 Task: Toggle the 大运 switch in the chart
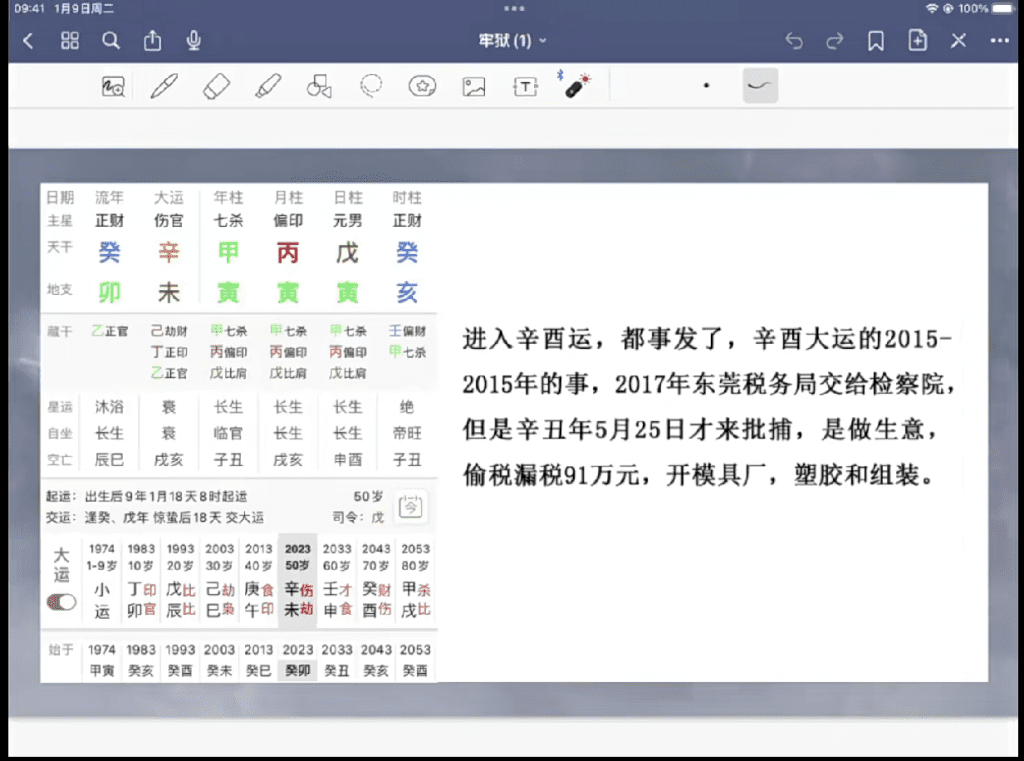[62, 602]
